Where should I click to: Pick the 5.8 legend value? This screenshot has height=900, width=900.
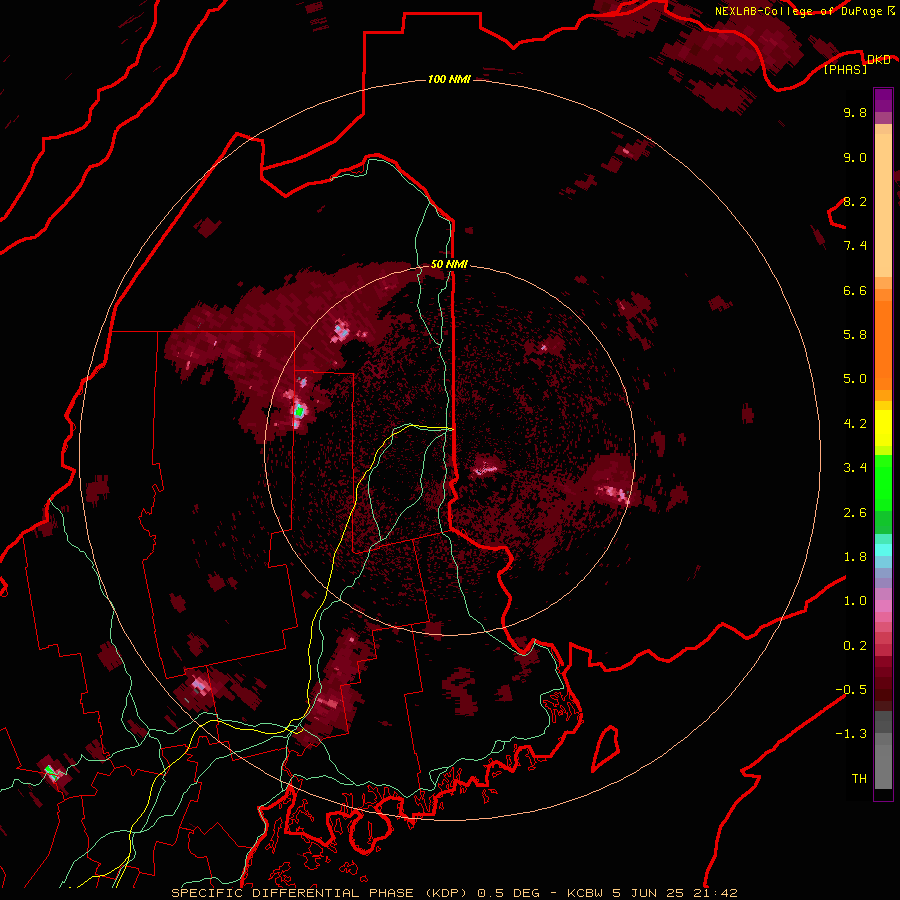pyautogui.click(x=855, y=335)
